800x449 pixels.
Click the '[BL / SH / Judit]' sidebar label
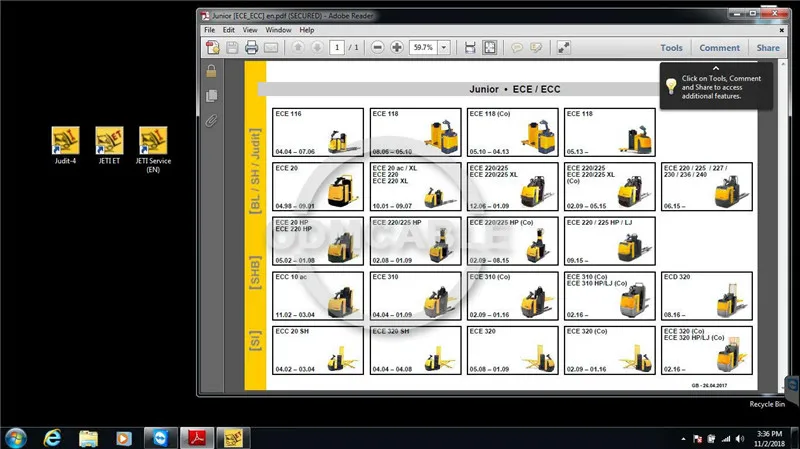(255, 171)
